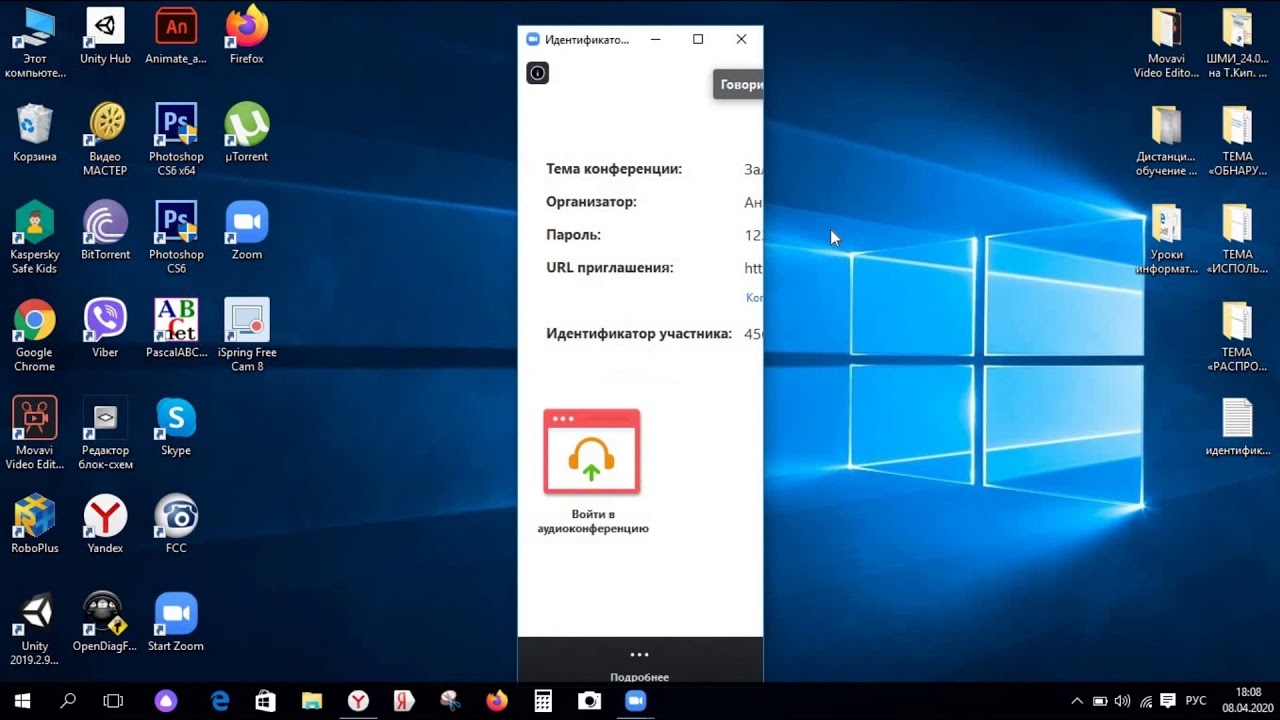Launch Photoshop CS6 x64 shortcut
1280x720 pixels.
pos(176,140)
